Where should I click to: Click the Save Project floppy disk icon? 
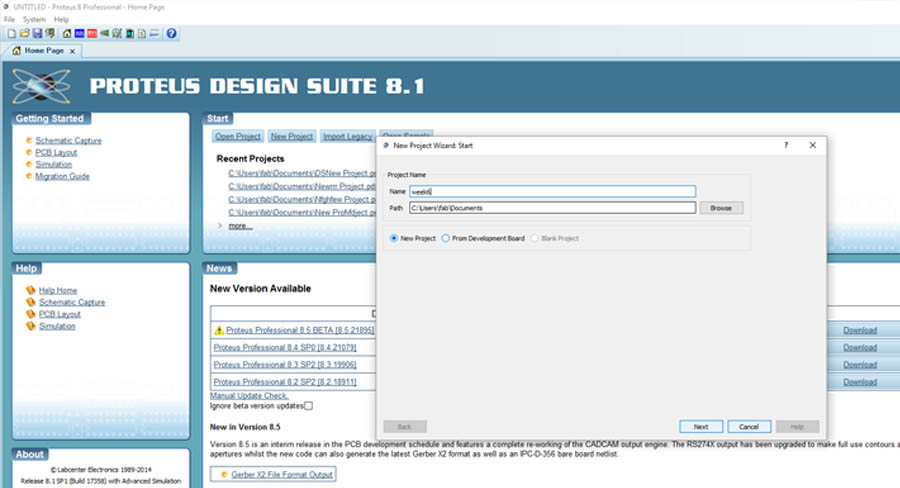point(37,34)
